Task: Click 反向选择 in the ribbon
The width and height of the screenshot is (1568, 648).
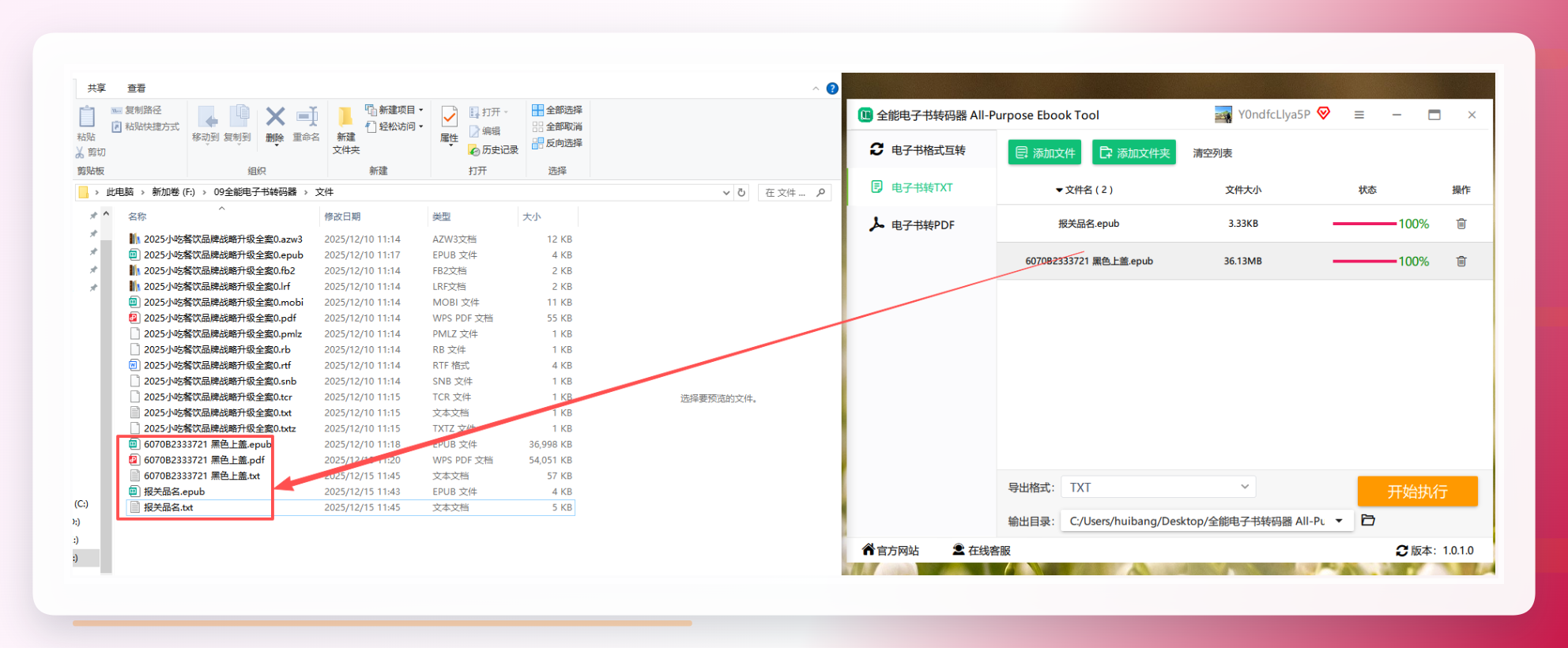Action: (557, 143)
